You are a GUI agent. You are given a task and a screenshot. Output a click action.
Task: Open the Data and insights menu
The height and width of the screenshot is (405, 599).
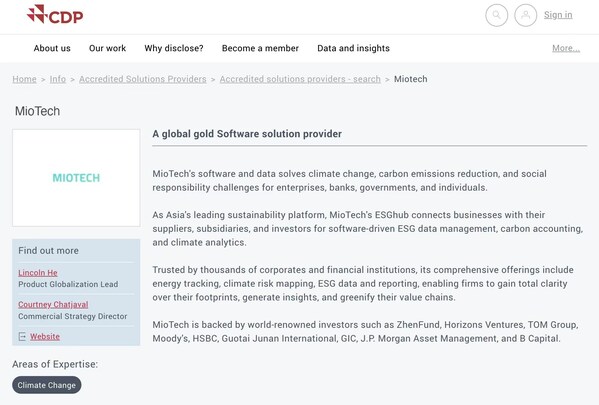[x=353, y=48]
